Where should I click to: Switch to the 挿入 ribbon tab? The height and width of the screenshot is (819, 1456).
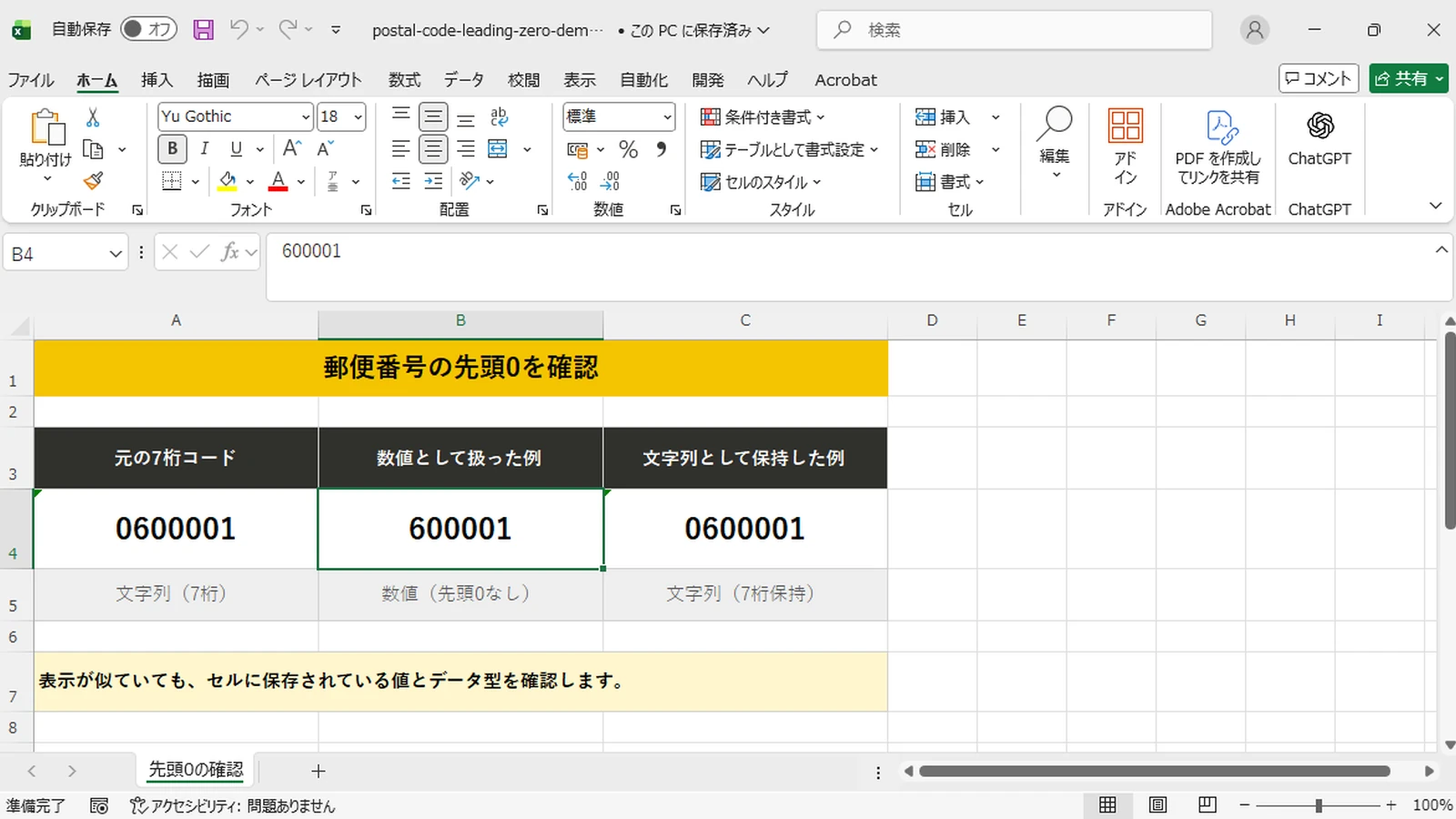coord(157,80)
